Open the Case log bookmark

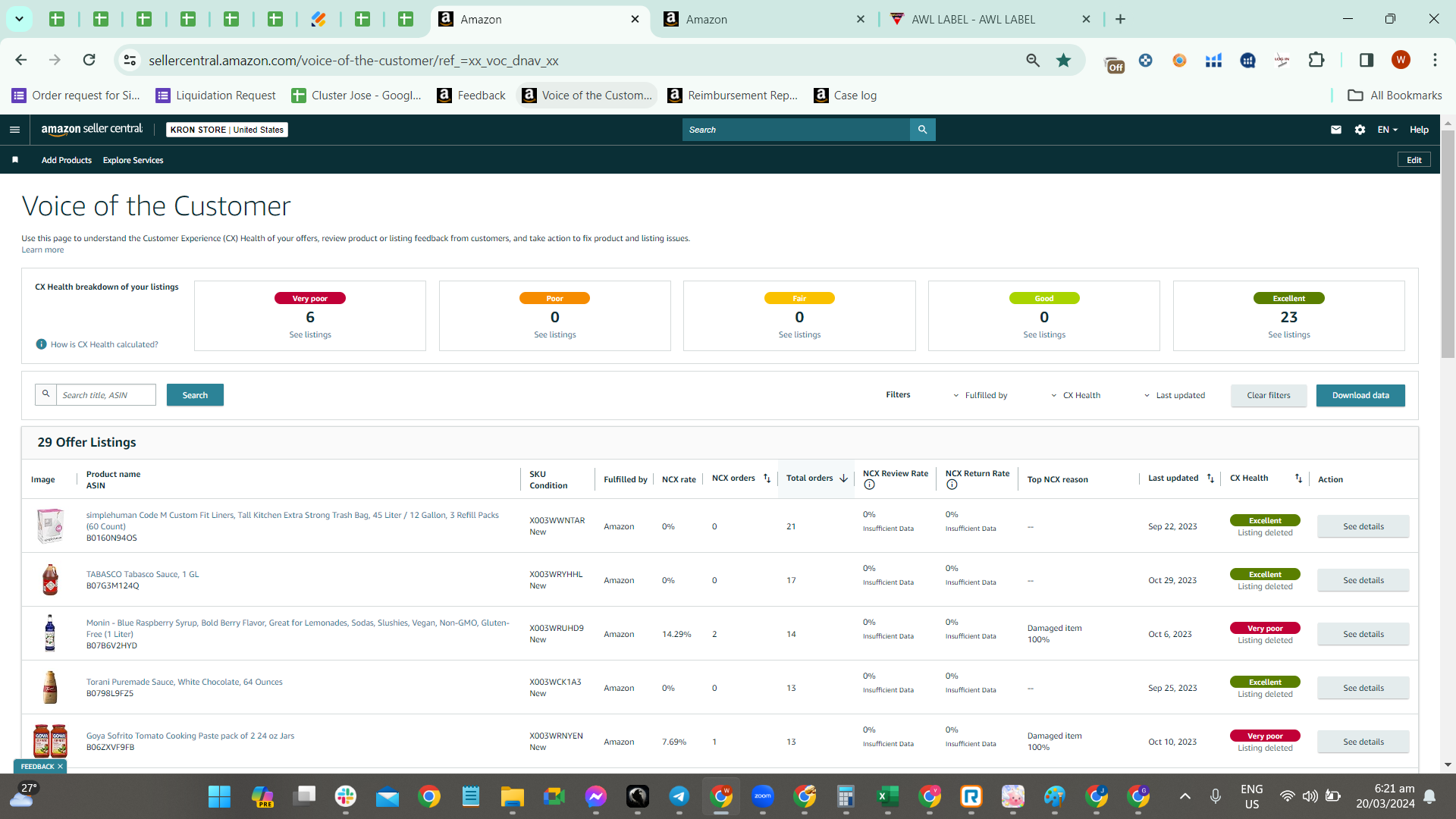click(846, 95)
